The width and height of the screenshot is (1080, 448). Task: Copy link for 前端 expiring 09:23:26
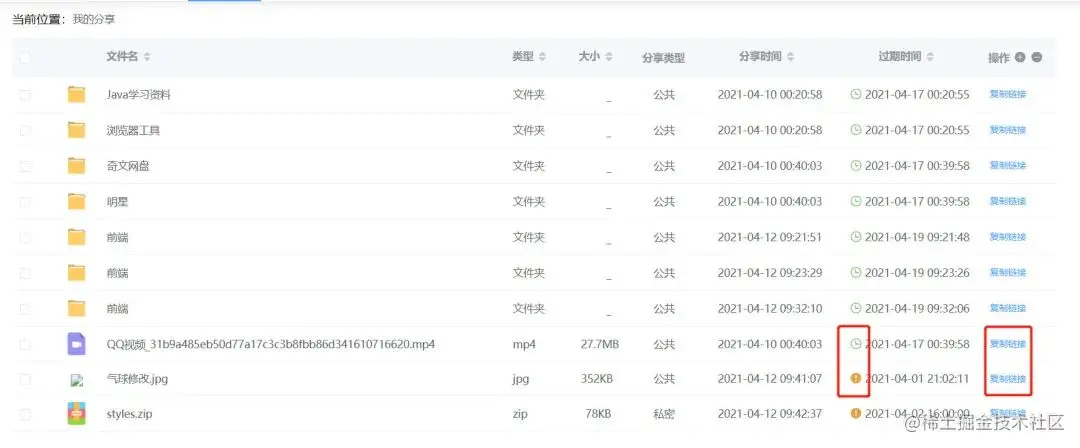pyautogui.click(x=1008, y=272)
